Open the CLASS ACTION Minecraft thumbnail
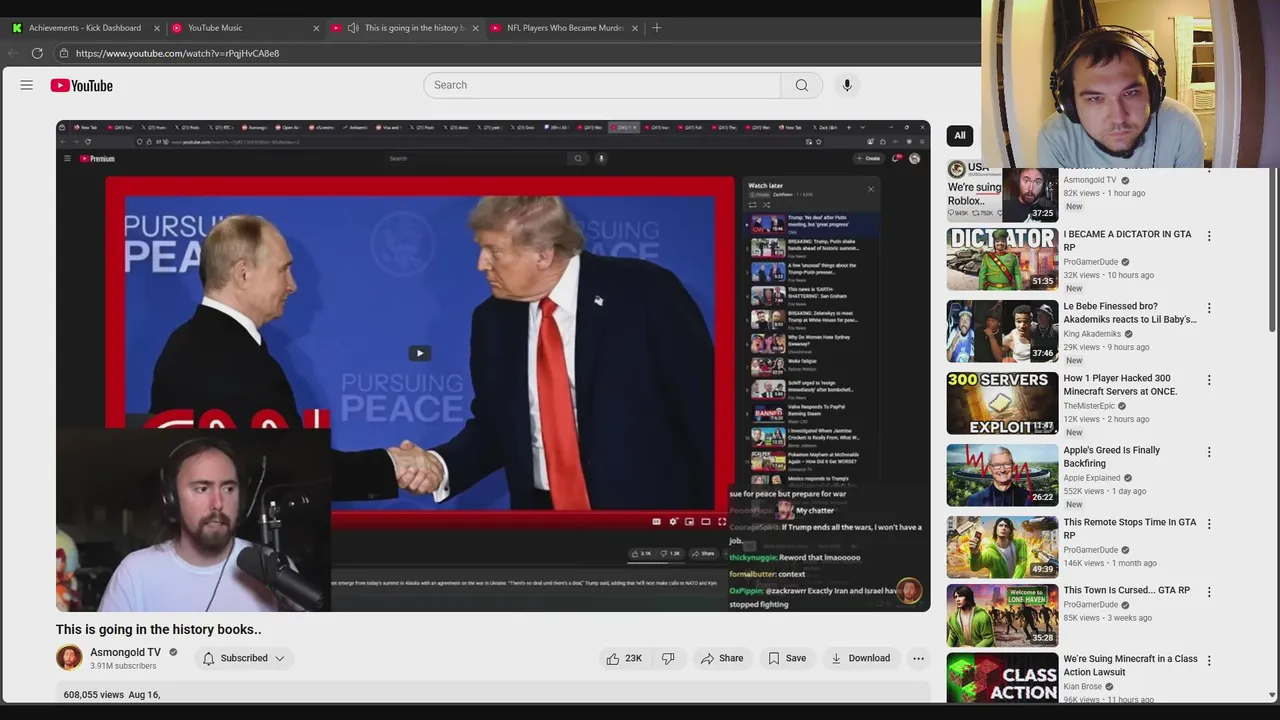Image resolution: width=1280 pixels, height=720 pixels. pyautogui.click(x=1002, y=678)
